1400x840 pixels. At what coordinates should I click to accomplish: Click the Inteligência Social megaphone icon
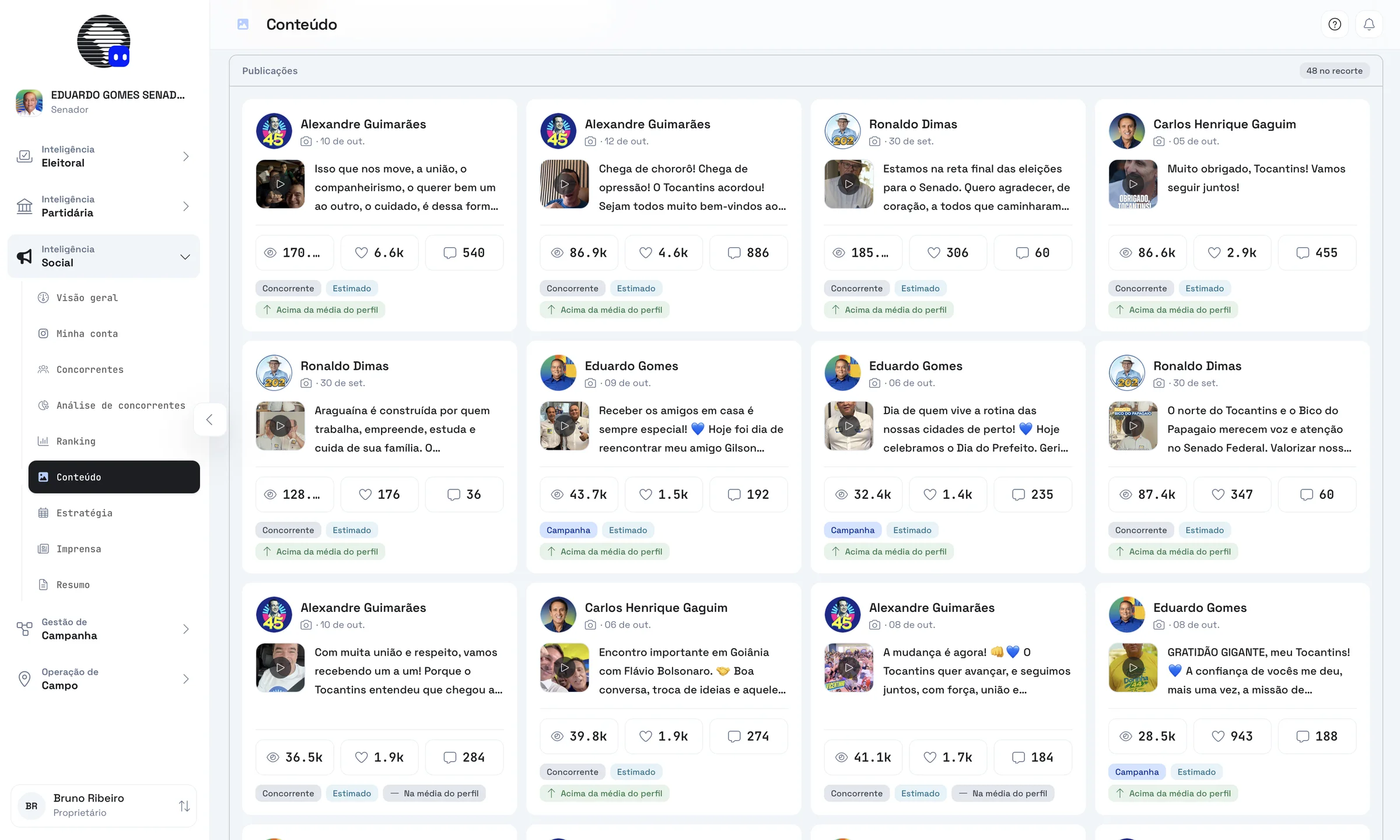coord(24,256)
